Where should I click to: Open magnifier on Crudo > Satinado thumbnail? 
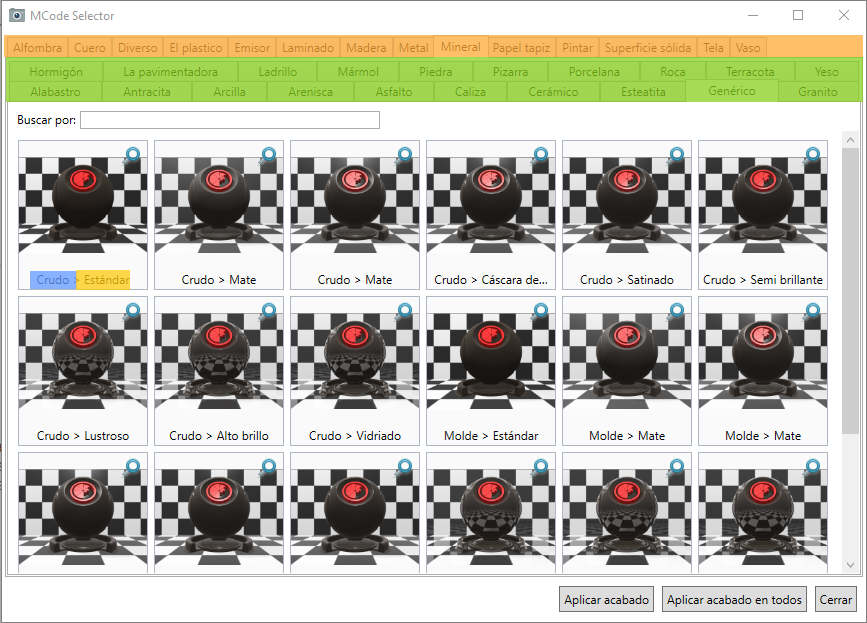pos(676,155)
